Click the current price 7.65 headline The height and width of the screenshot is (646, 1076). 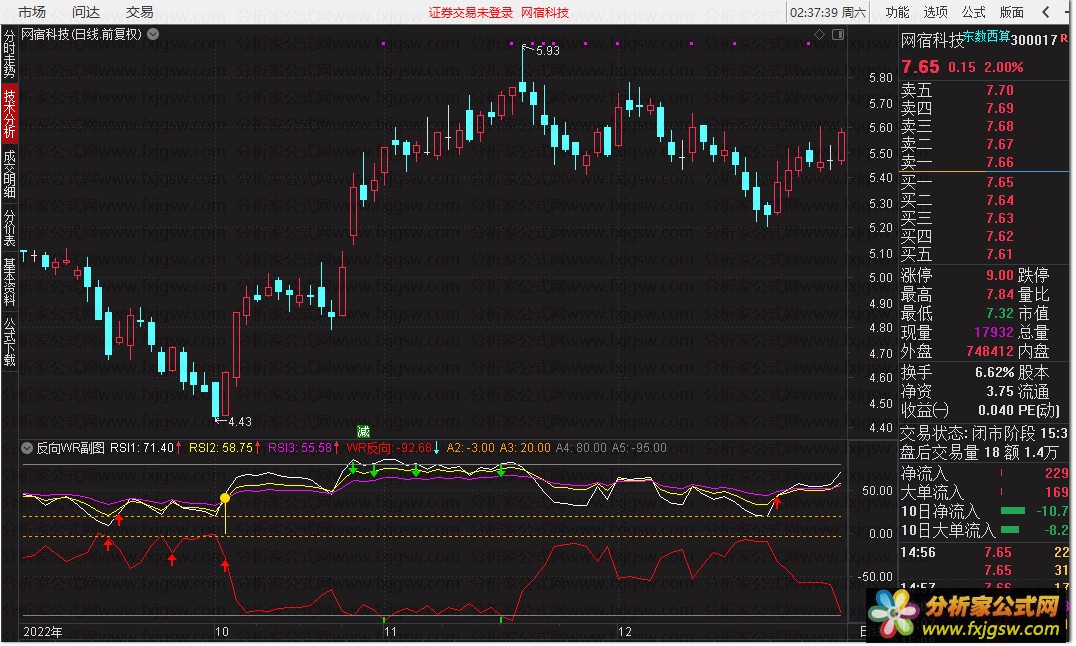(920, 67)
